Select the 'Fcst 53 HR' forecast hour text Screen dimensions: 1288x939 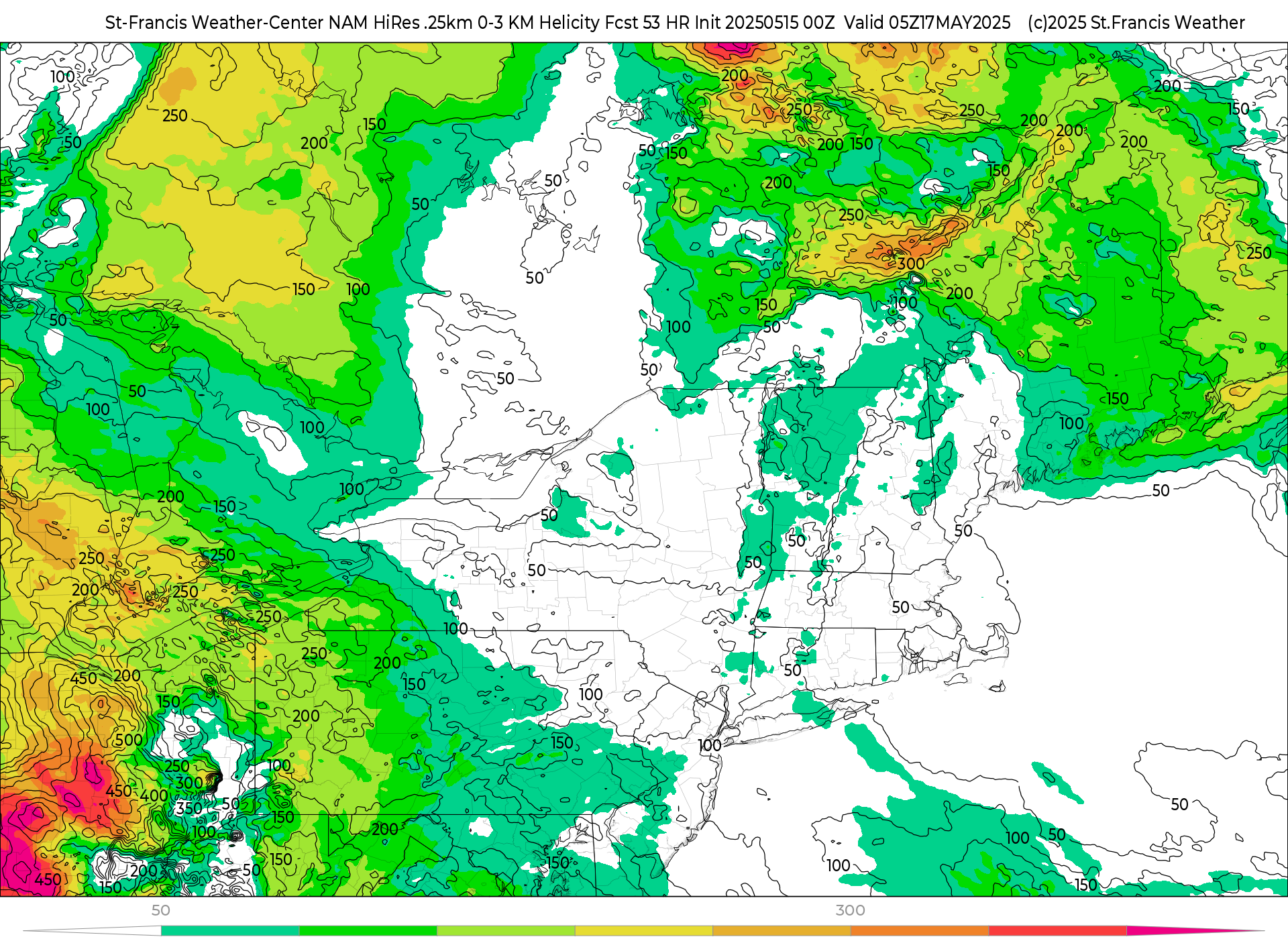(647, 23)
